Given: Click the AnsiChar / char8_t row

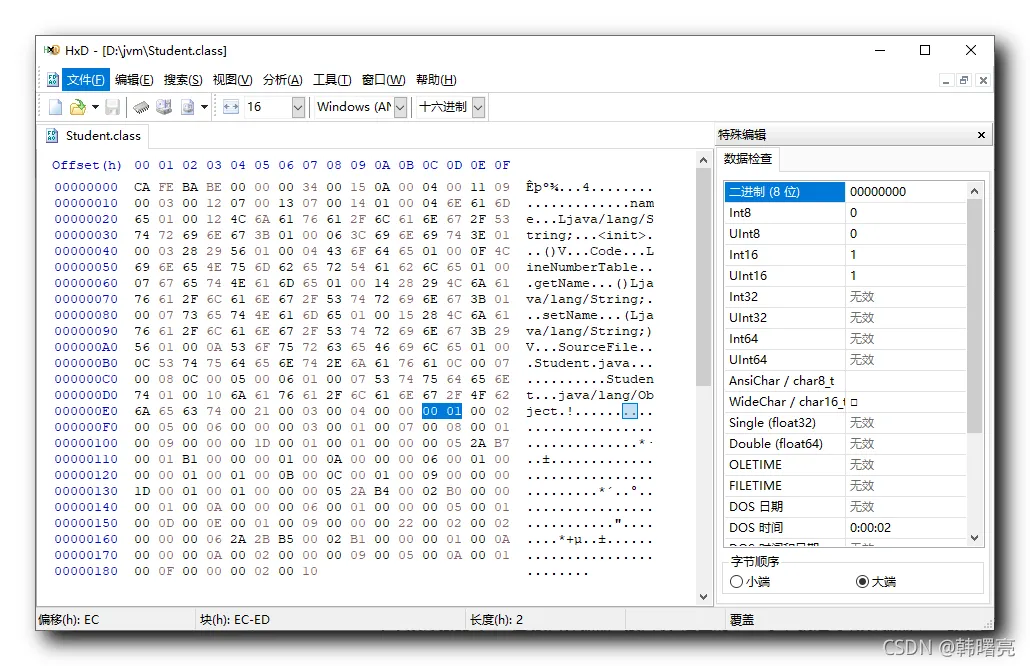Looking at the screenshot, I should point(845,381).
